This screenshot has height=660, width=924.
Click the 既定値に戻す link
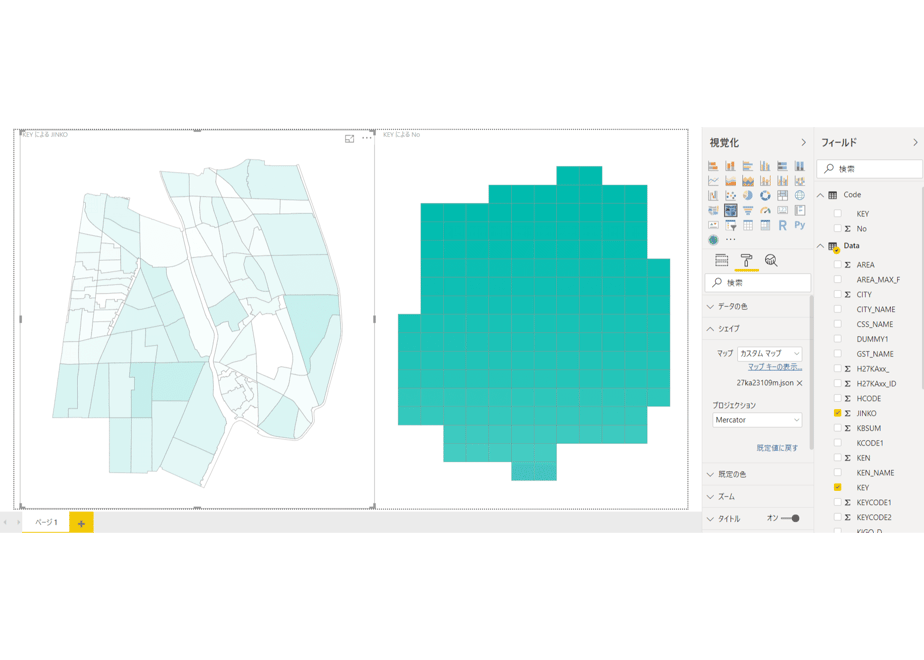pos(777,448)
